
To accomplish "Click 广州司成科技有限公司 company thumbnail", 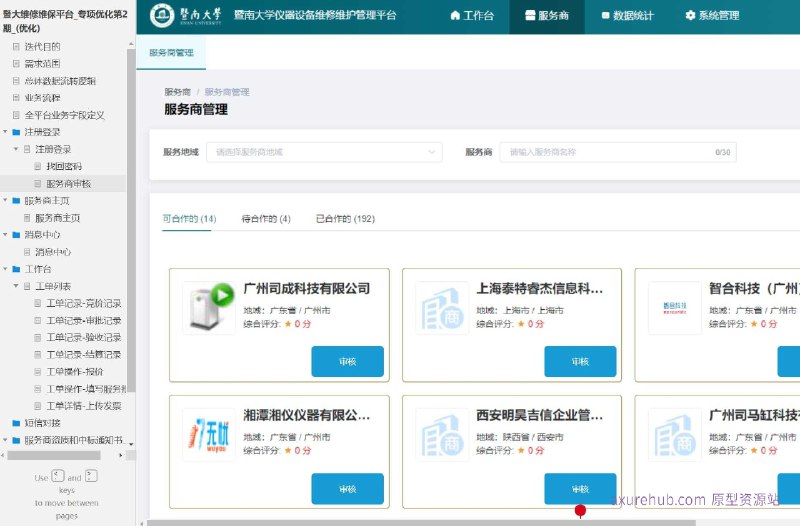I will pos(209,308).
